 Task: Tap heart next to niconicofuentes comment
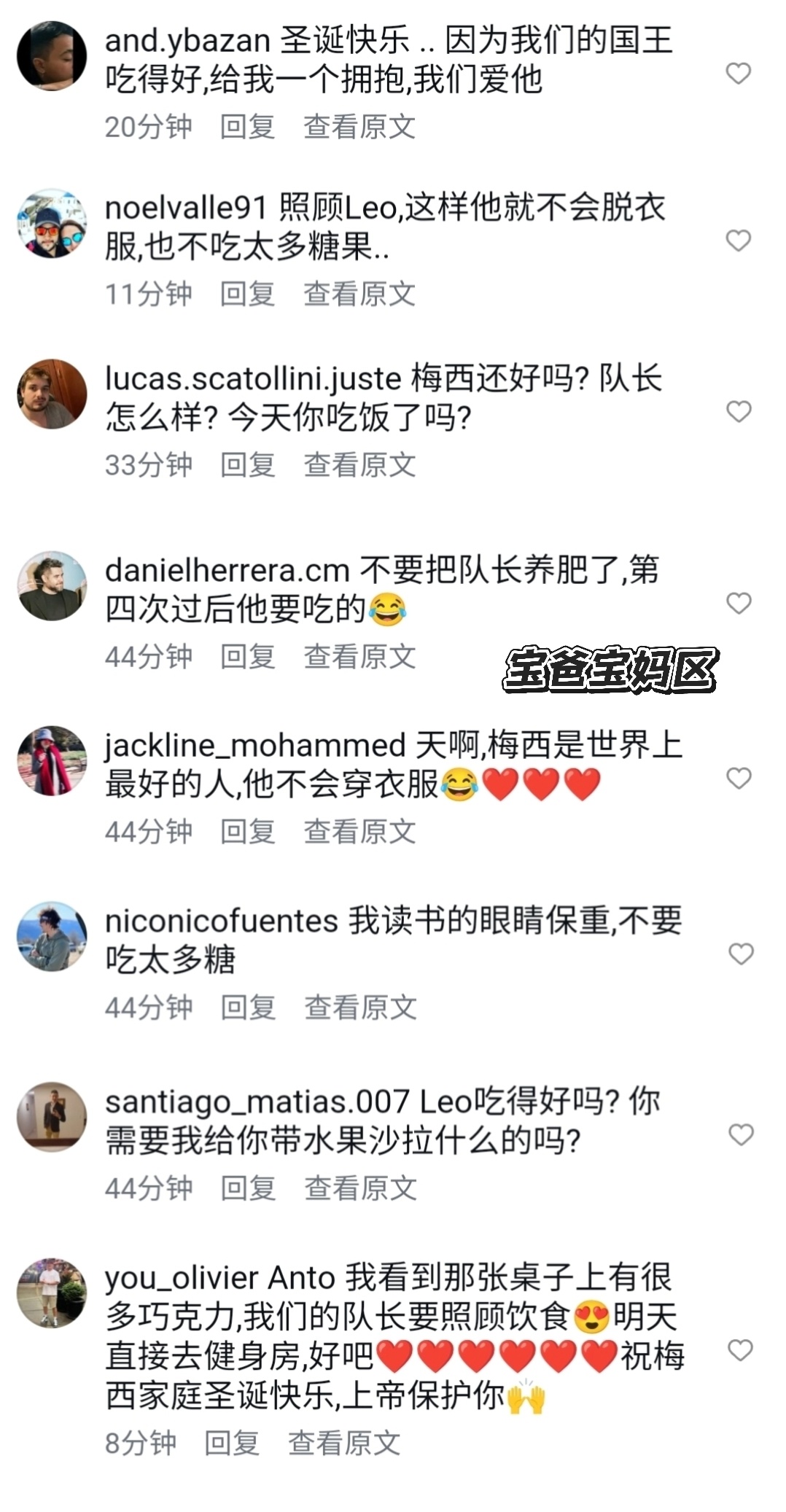(741, 954)
